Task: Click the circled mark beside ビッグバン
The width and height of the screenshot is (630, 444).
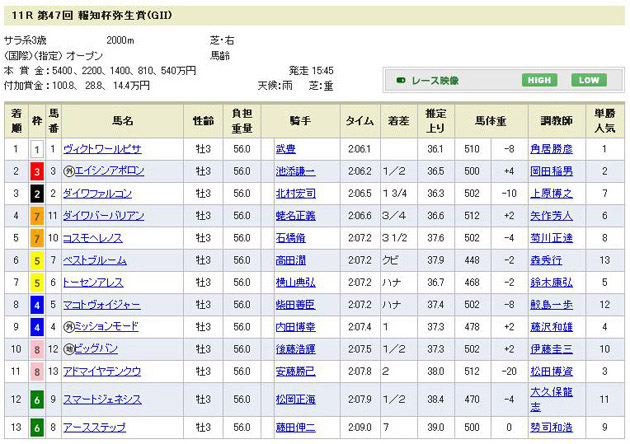Action: point(68,349)
